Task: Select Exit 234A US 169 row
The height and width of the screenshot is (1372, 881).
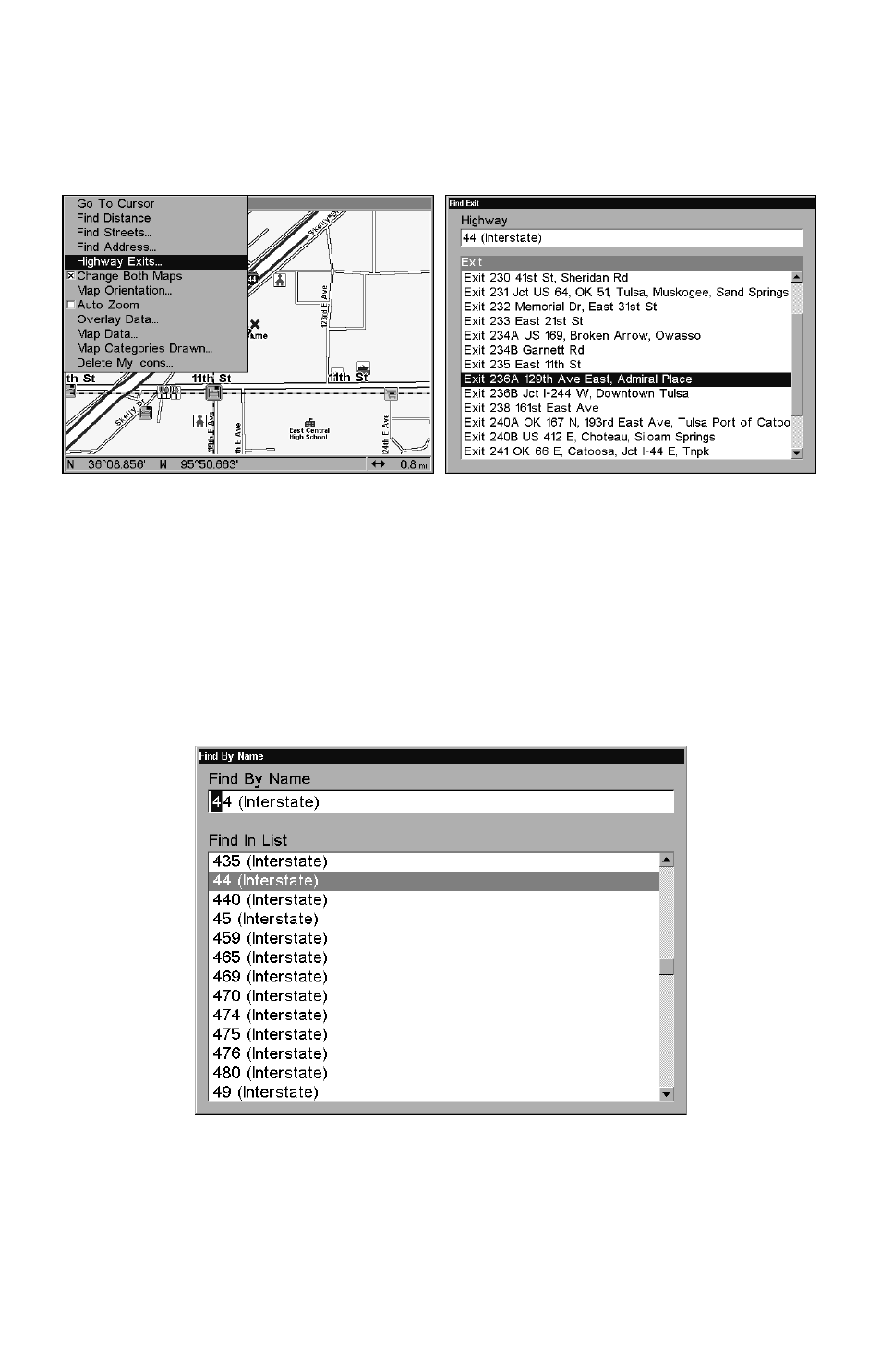Action: 626,336
